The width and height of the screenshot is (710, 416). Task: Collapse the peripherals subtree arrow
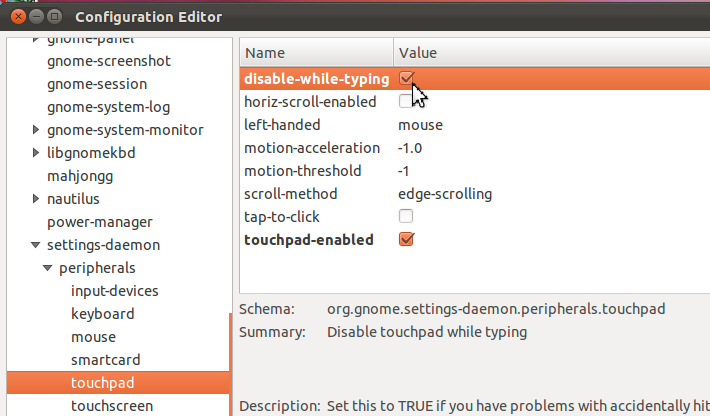(x=48, y=268)
